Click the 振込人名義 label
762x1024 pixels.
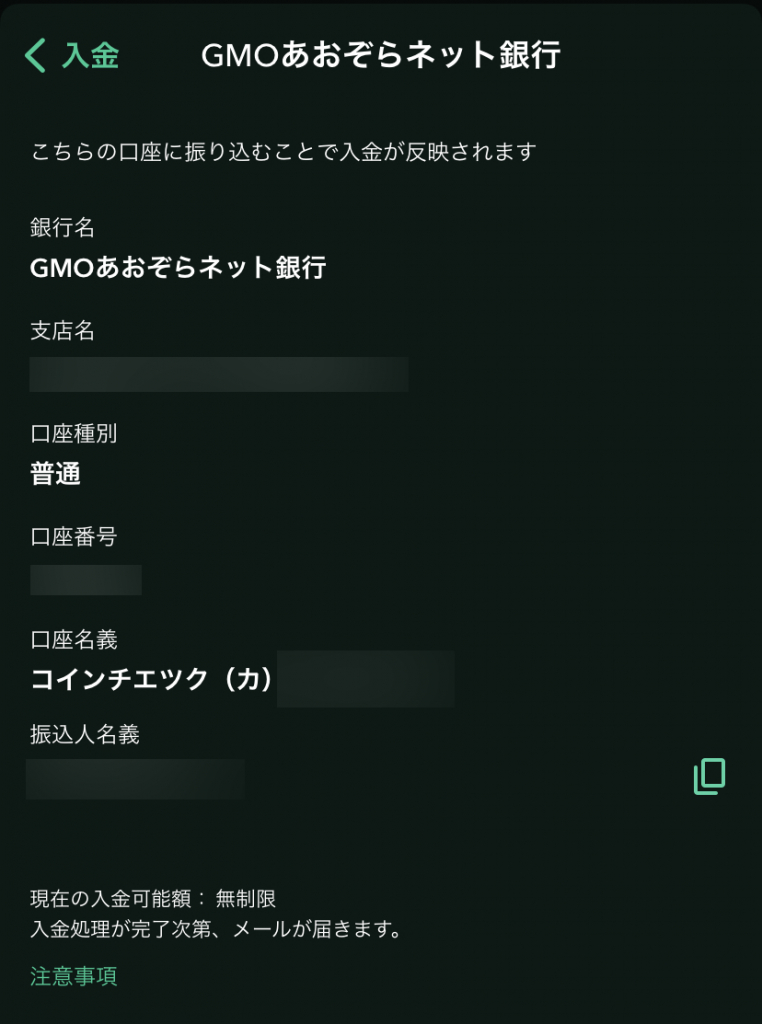click(x=85, y=735)
